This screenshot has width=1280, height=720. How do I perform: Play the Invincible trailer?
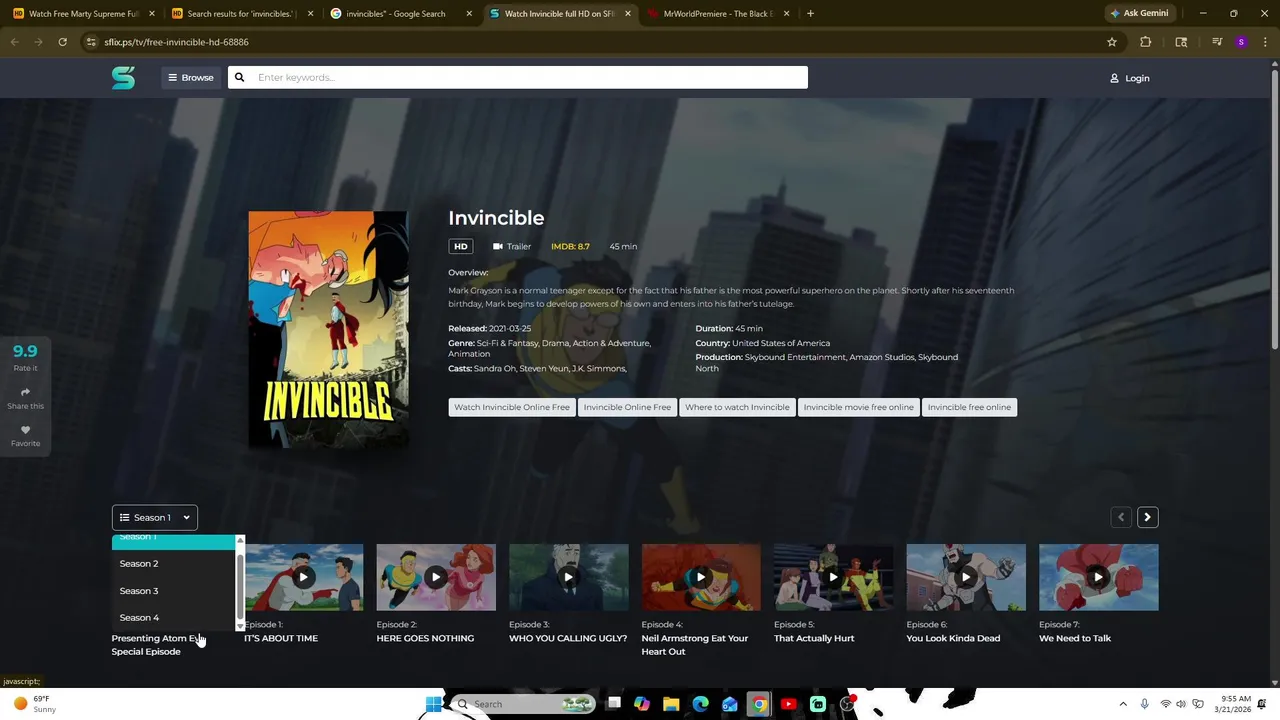click(x=512, y=246)
